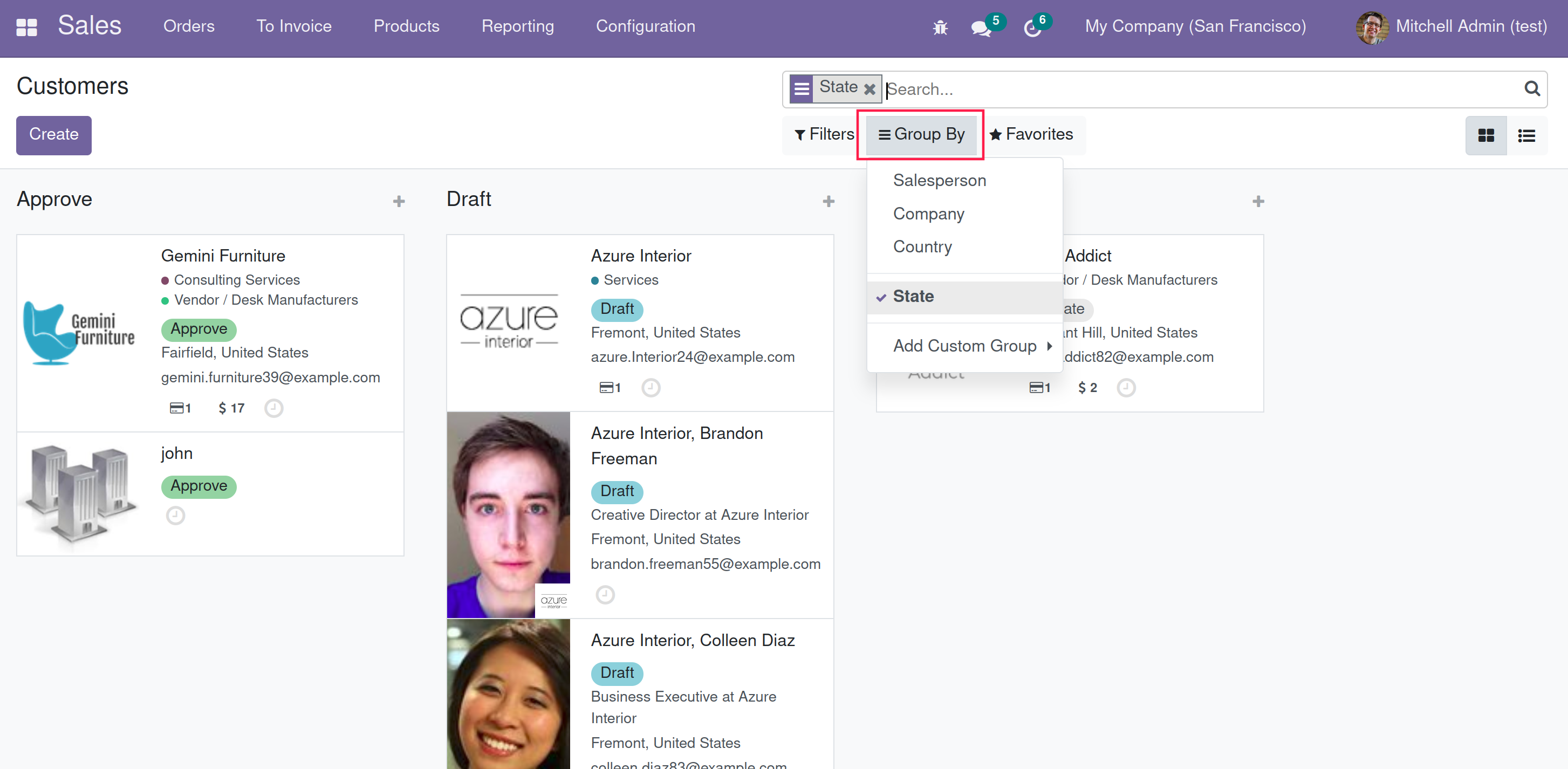Remove the State facet with x
This screenshot has width=1568, height=769.
[x=869, y=90]
